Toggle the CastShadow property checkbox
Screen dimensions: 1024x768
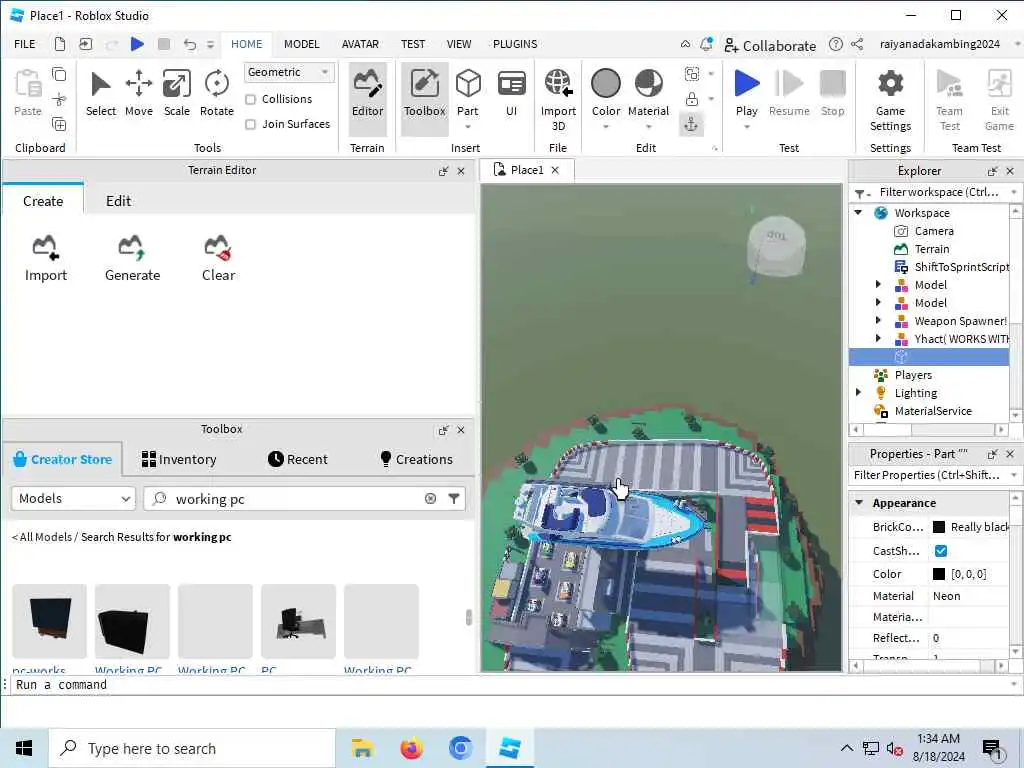(940, 551)
